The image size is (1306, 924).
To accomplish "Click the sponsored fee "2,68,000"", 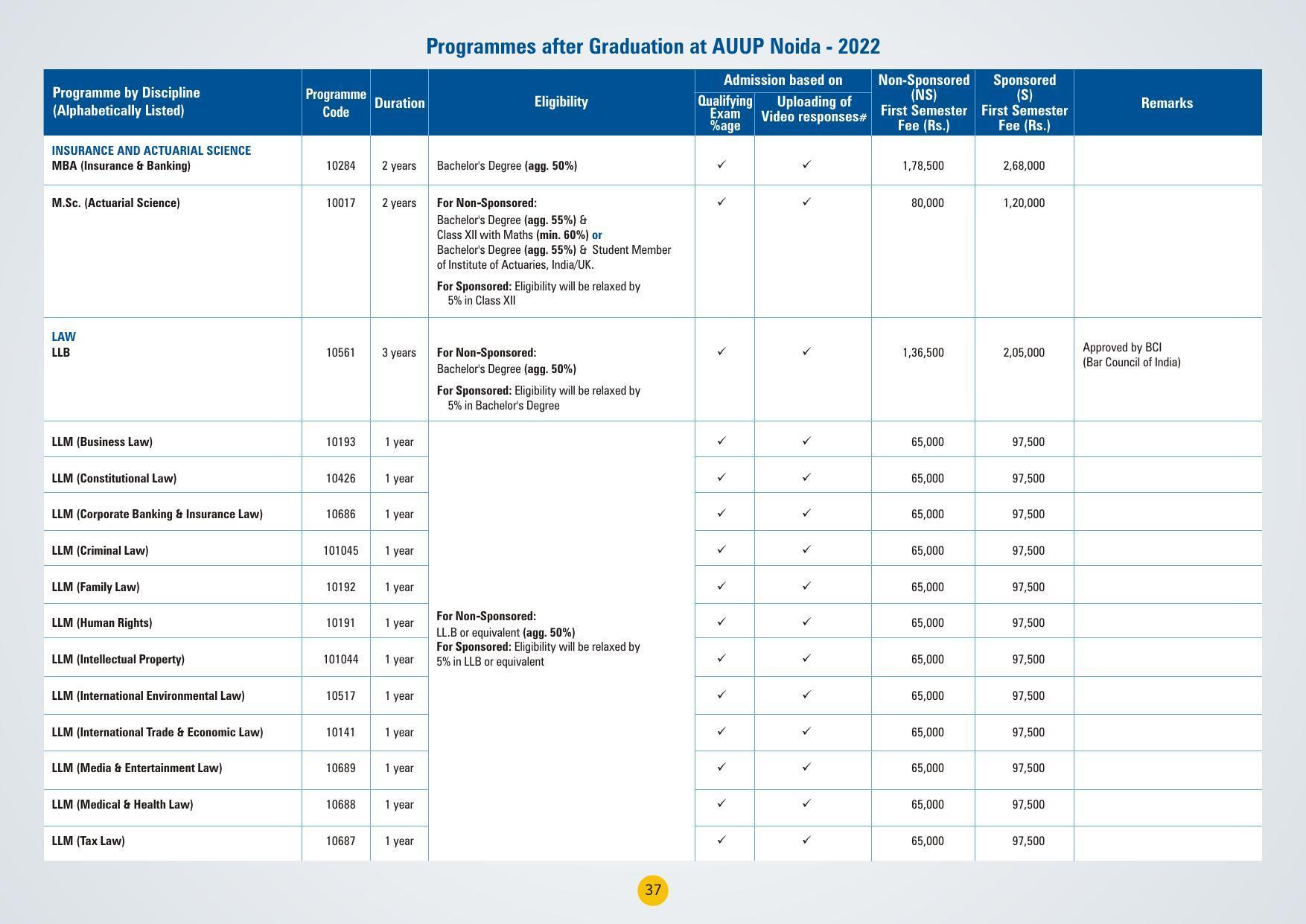I will (1024, 165).
